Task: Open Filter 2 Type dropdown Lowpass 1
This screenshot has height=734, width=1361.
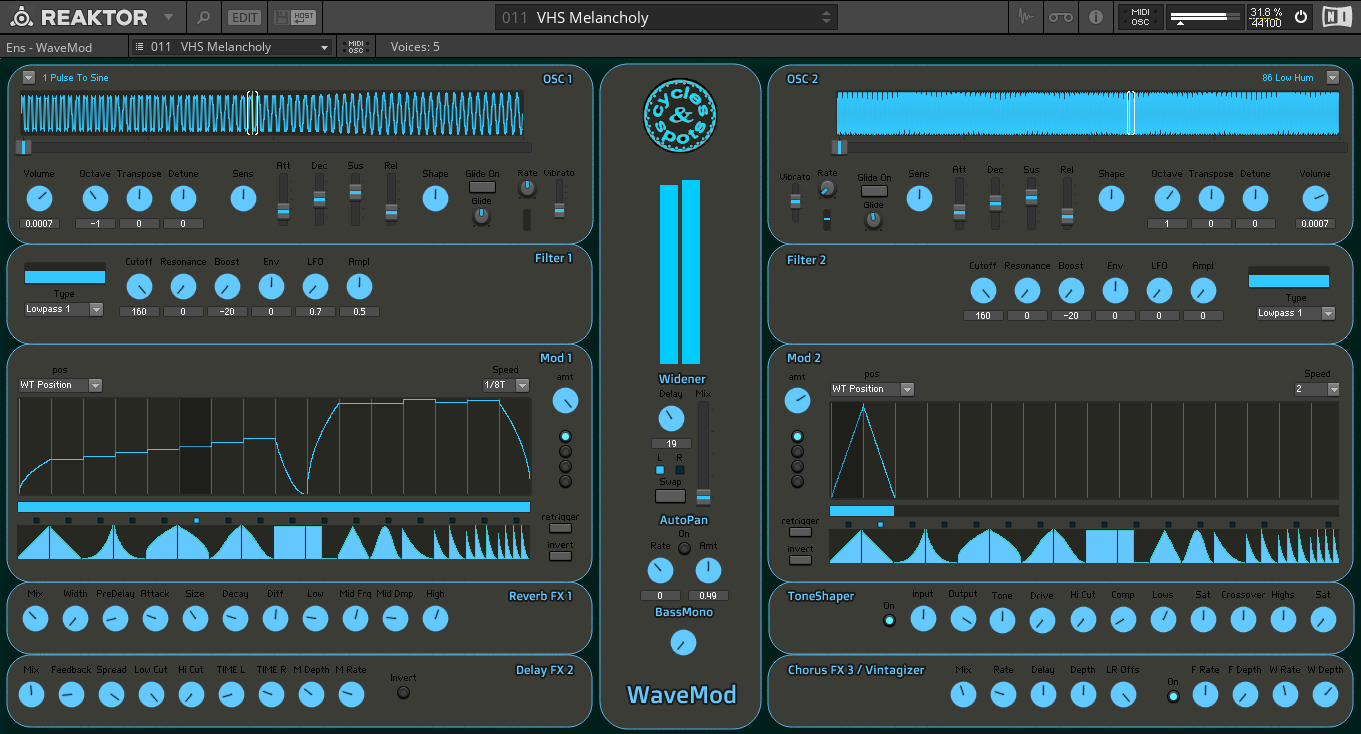Action: (1296, 314)
